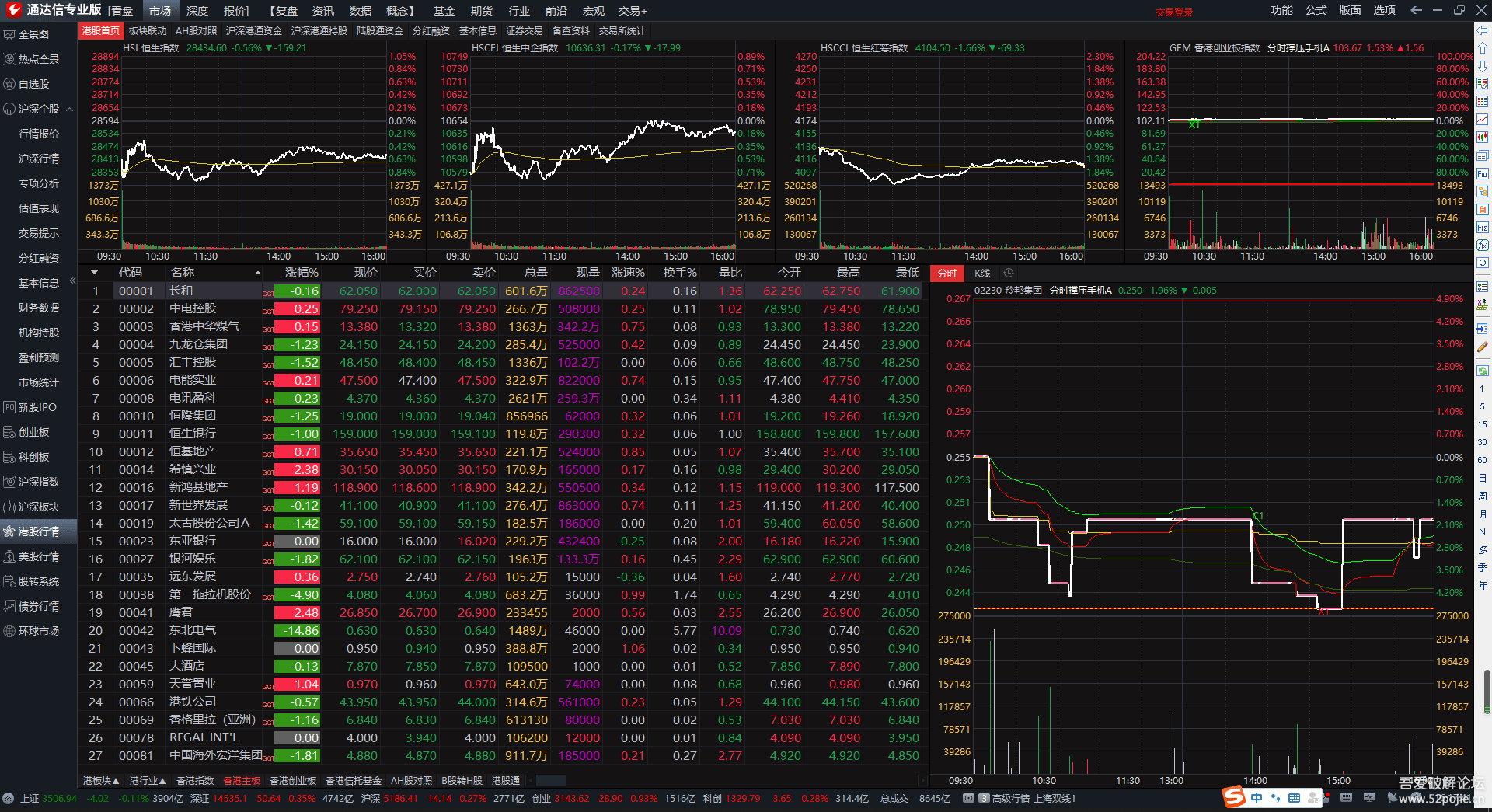Open the 公式 menu button

1316,10
